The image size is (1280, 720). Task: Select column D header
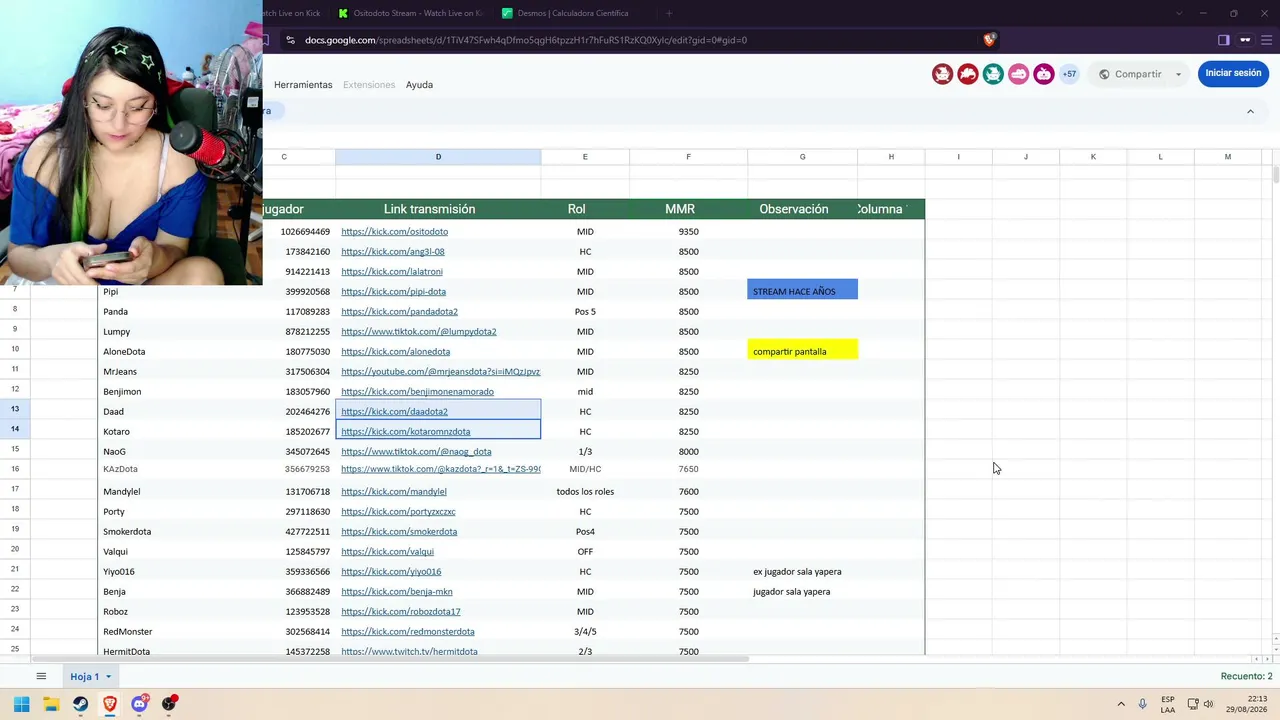point(438,157)
